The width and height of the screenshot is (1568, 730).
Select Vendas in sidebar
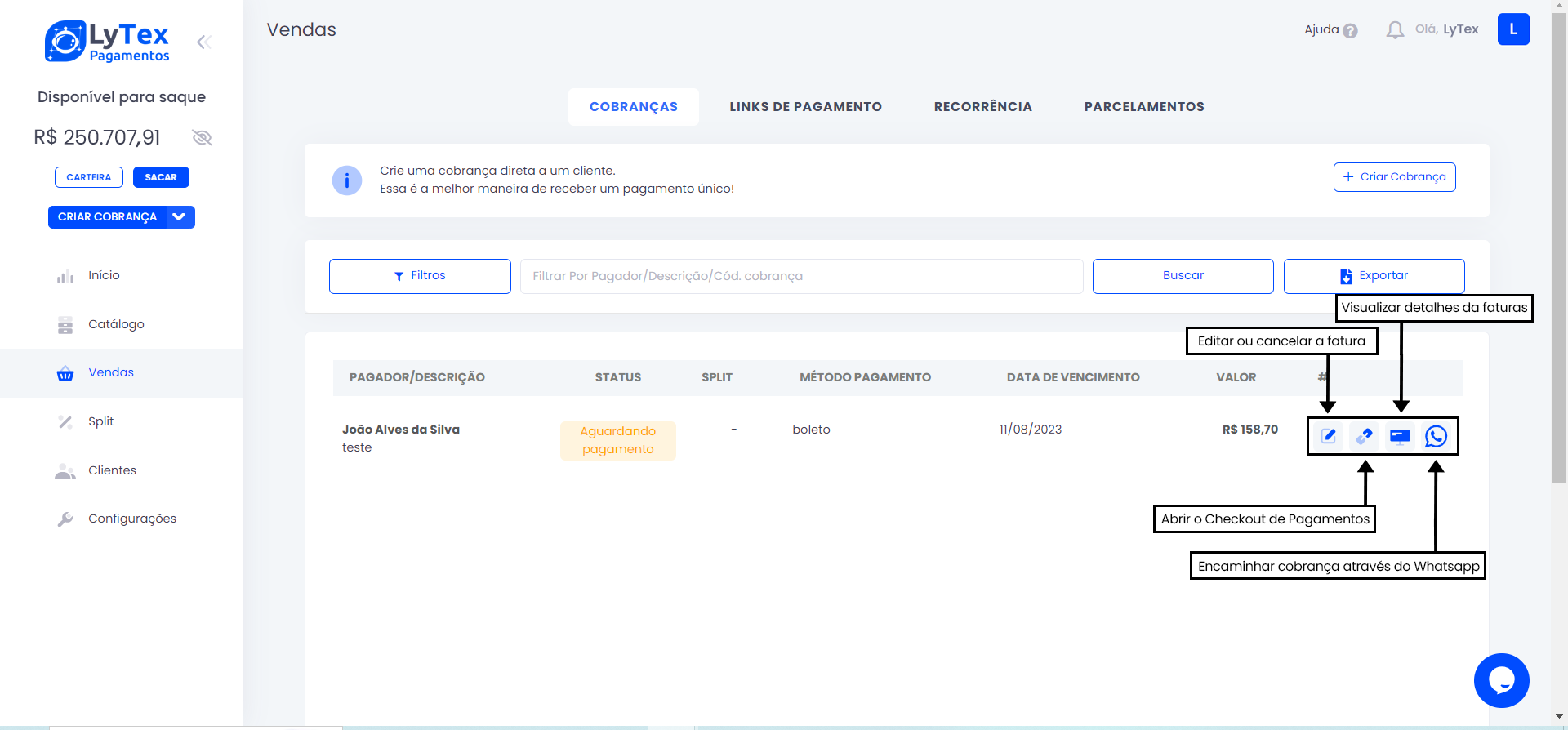click(122, 373)
